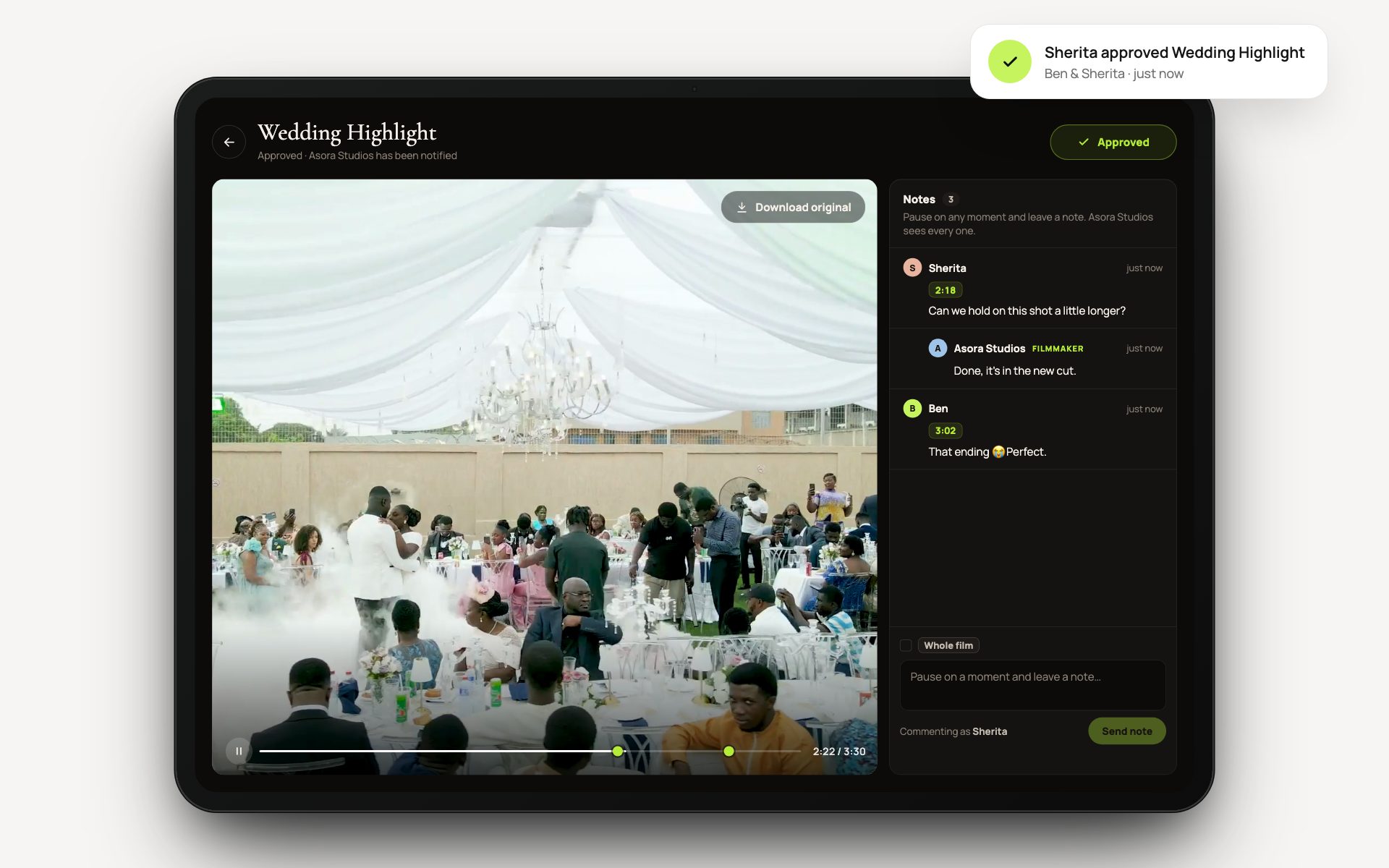Click the green checkmark in the approval toast
This screenshot has height=868, width=1389.
(x=1009, y=61)
